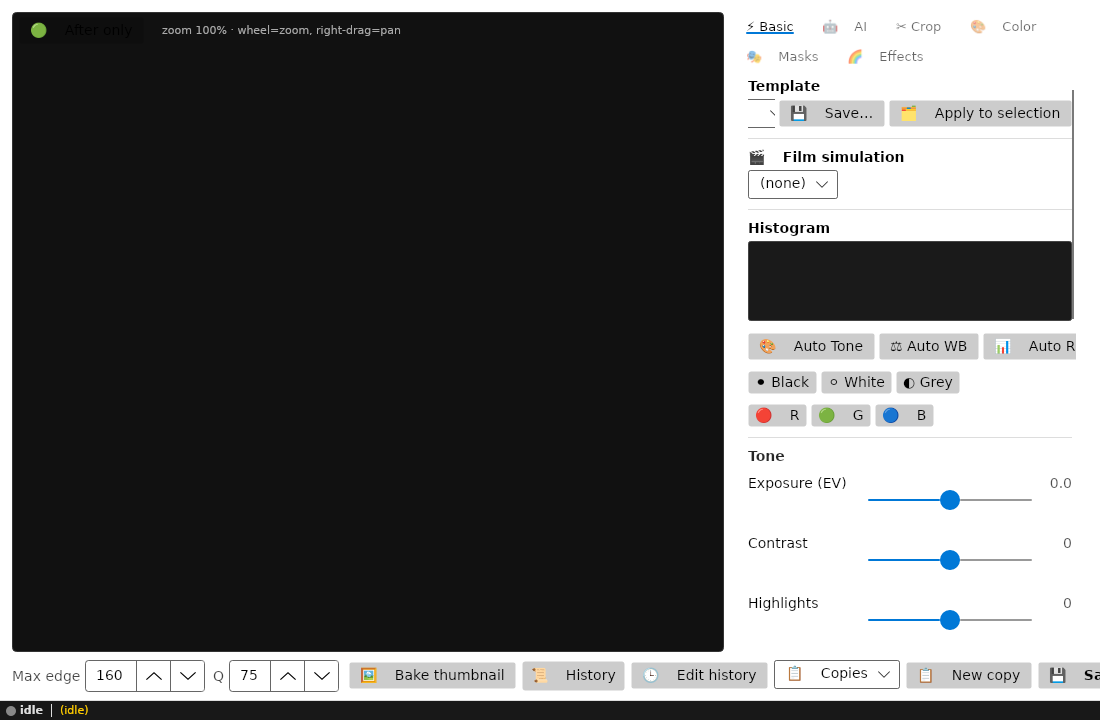Select the Grey point picker
This screenshot has height=720, width=1100.
click(x=927, y=382)
